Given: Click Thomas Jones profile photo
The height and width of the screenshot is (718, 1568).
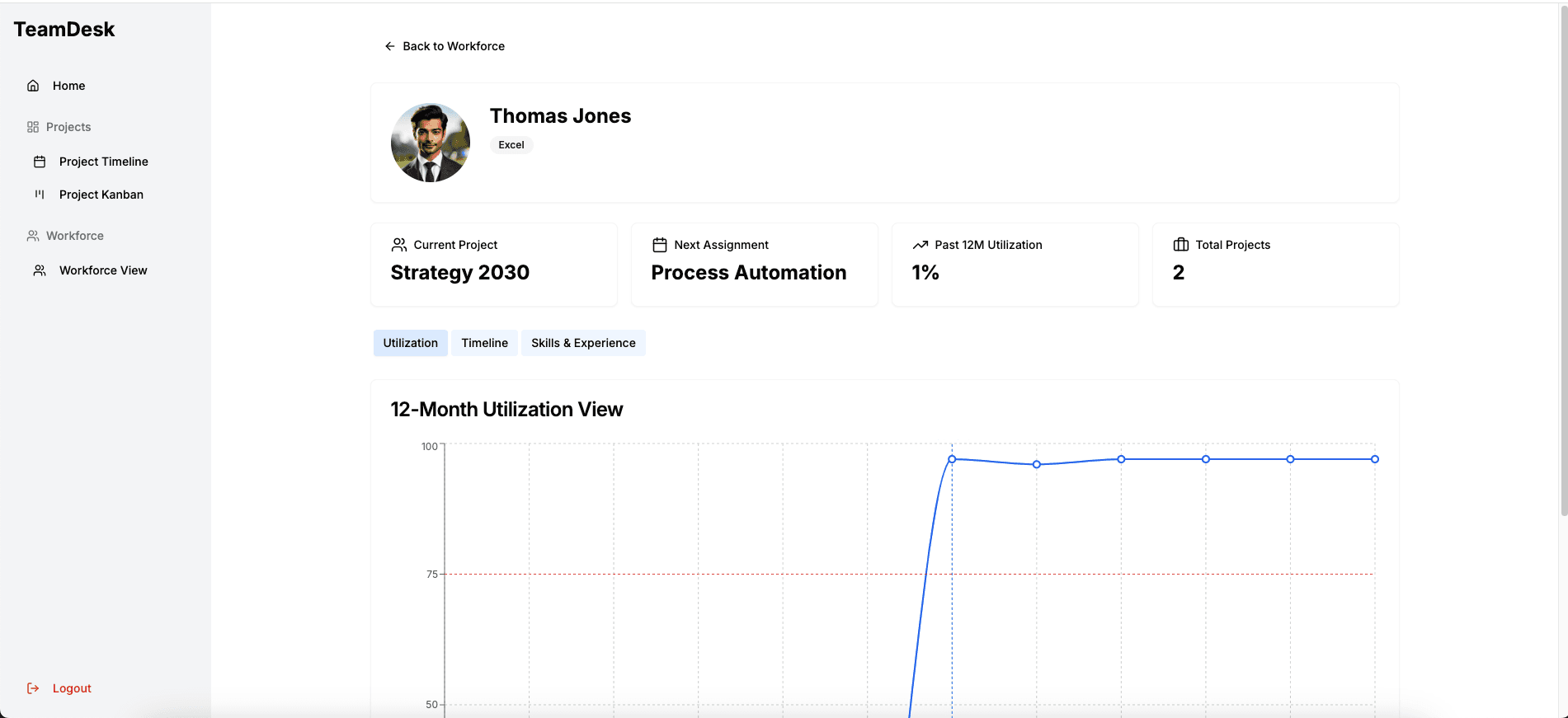Looking at the screenshot, I should pos(431,143).
